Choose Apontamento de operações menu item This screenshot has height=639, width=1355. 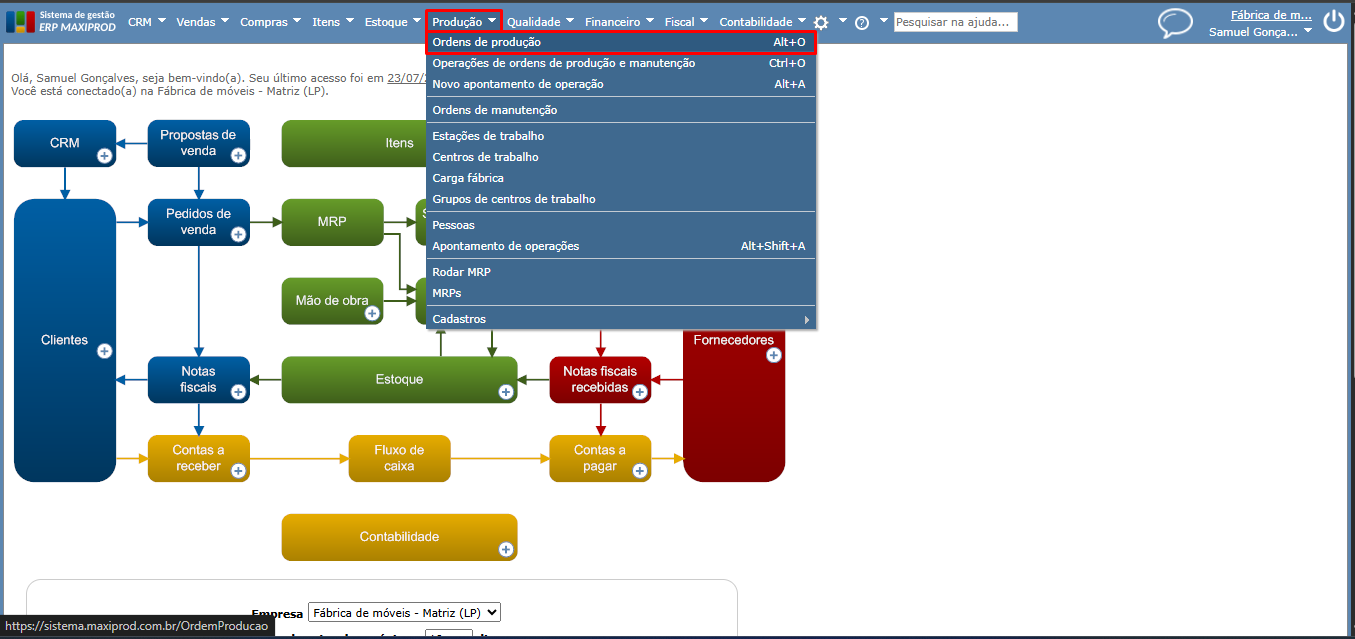(x=621, y=246)
